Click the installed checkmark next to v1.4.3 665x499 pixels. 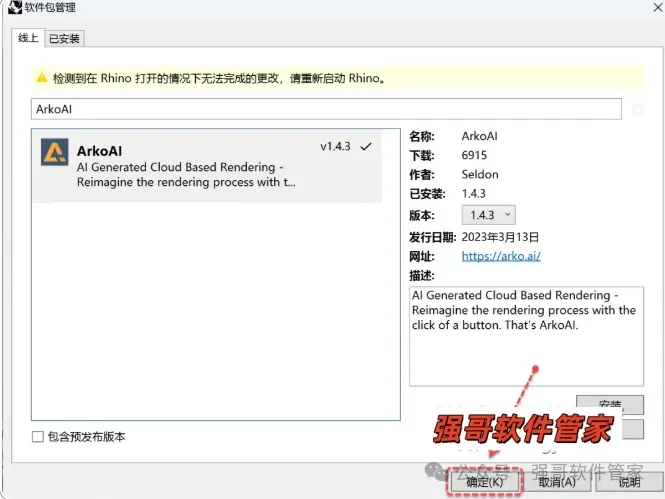pos(366,147)
